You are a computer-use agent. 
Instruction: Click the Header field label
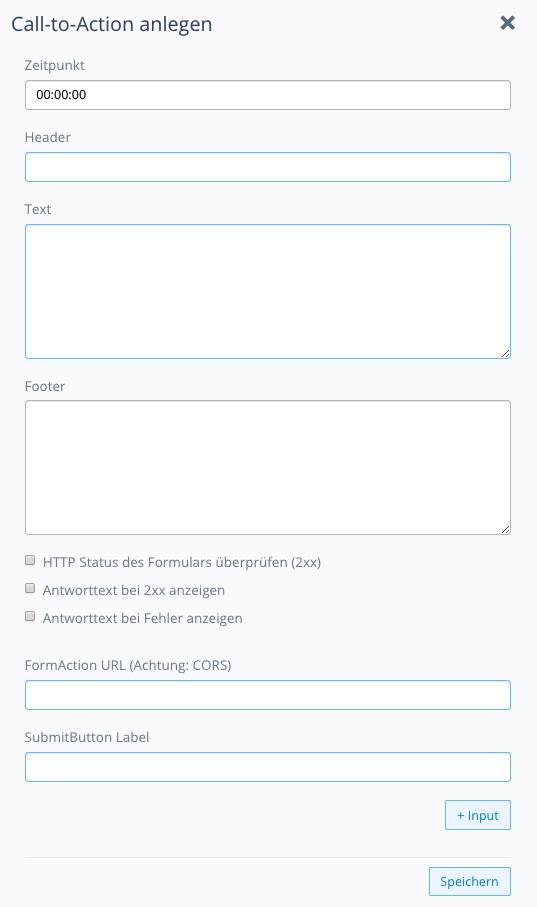pos(48,137)
